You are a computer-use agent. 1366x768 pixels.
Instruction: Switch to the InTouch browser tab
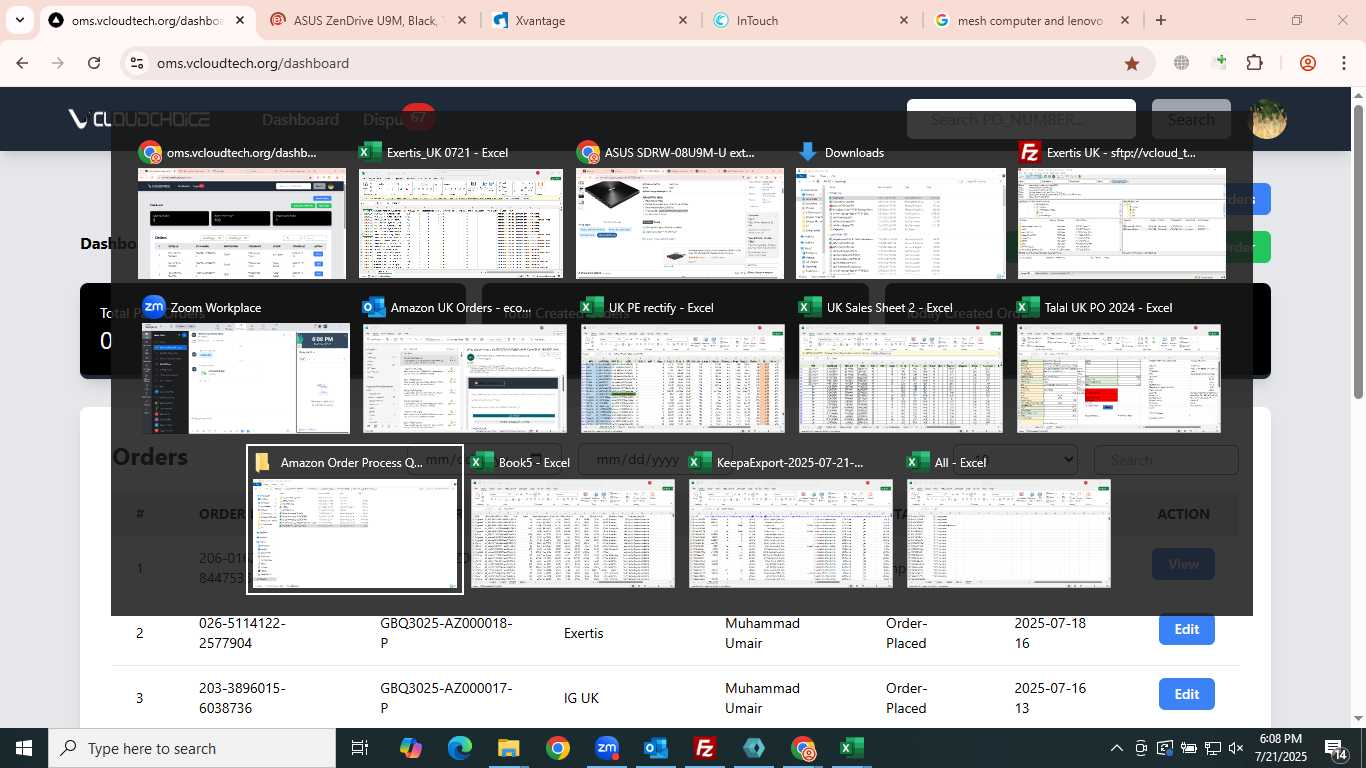[812, 20]
